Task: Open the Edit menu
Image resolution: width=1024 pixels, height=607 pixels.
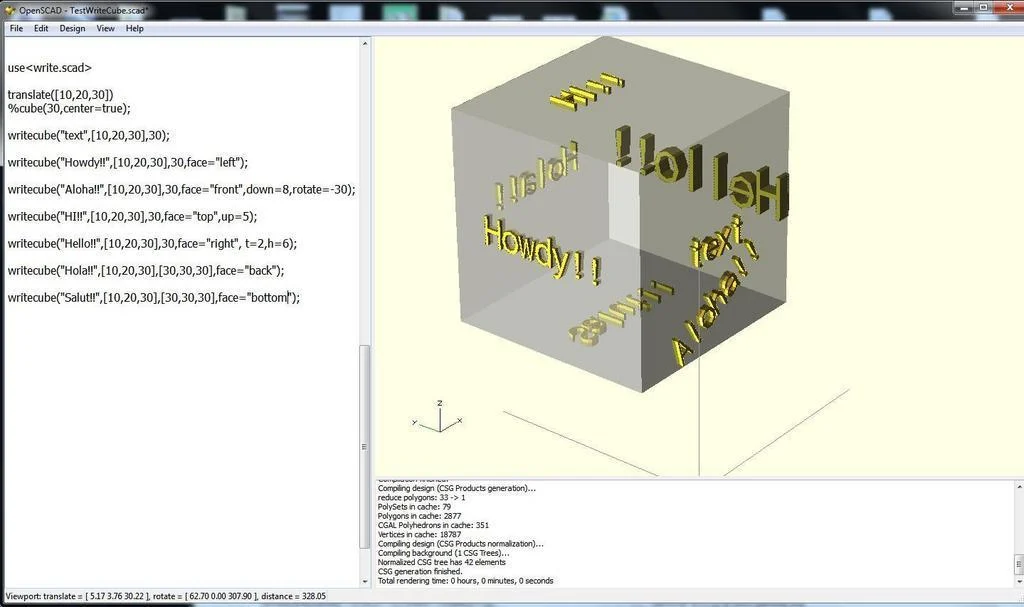Action: click(x=41, y=28)
